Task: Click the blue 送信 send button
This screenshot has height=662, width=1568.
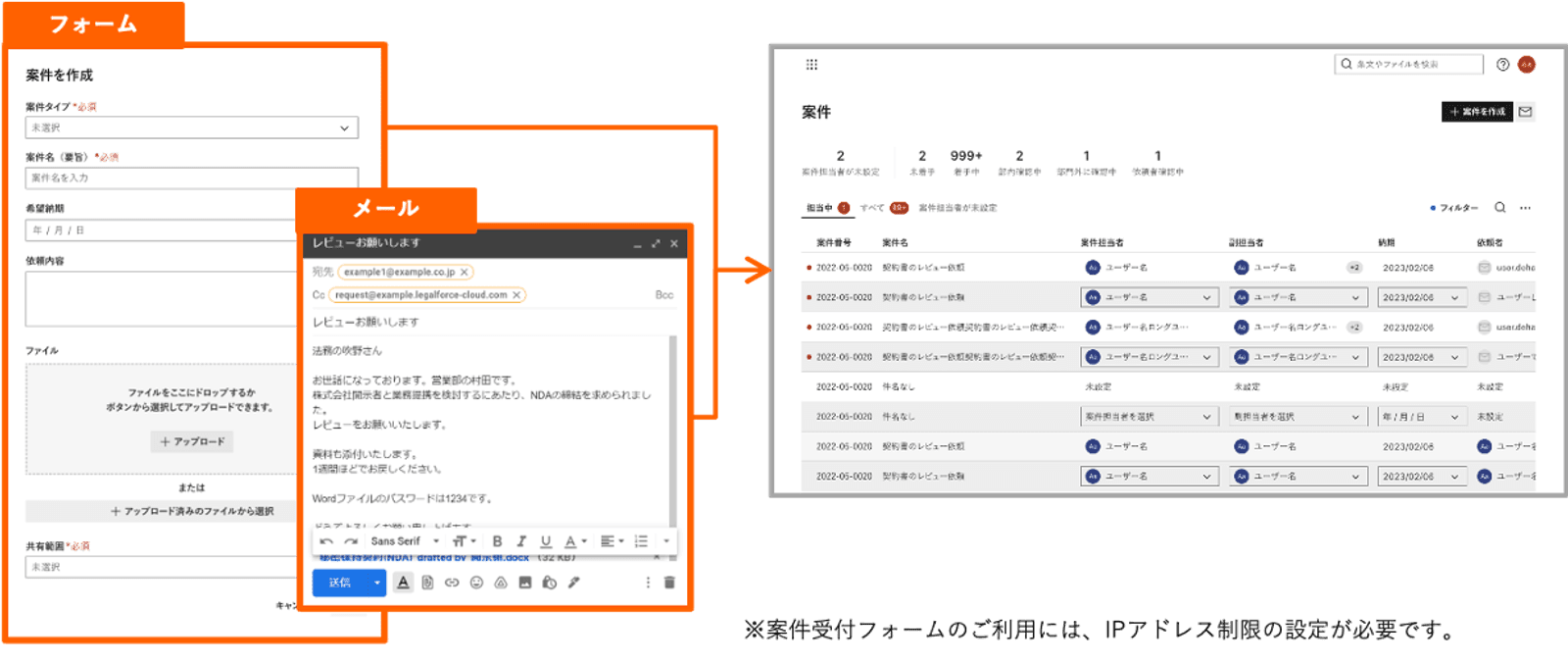Action: coord(339,583)
